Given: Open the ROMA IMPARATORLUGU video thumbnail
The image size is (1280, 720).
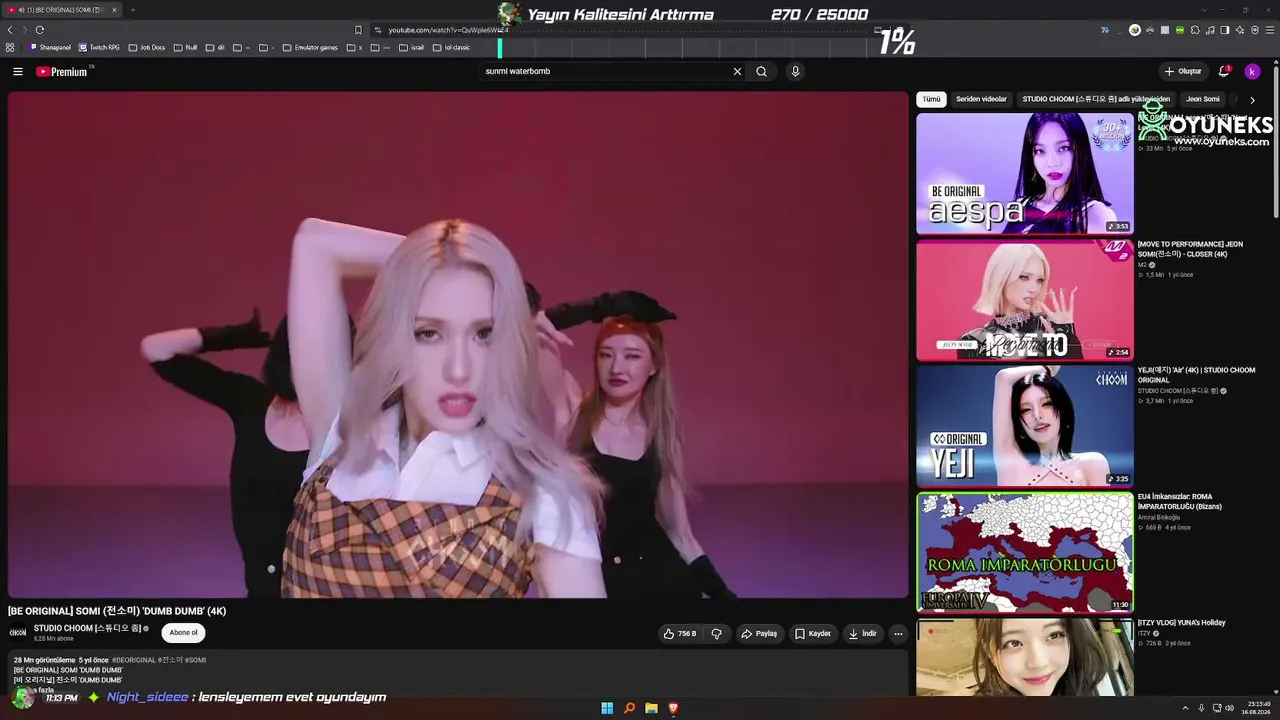Looking at the screenshot, I should click(1025, 552).
